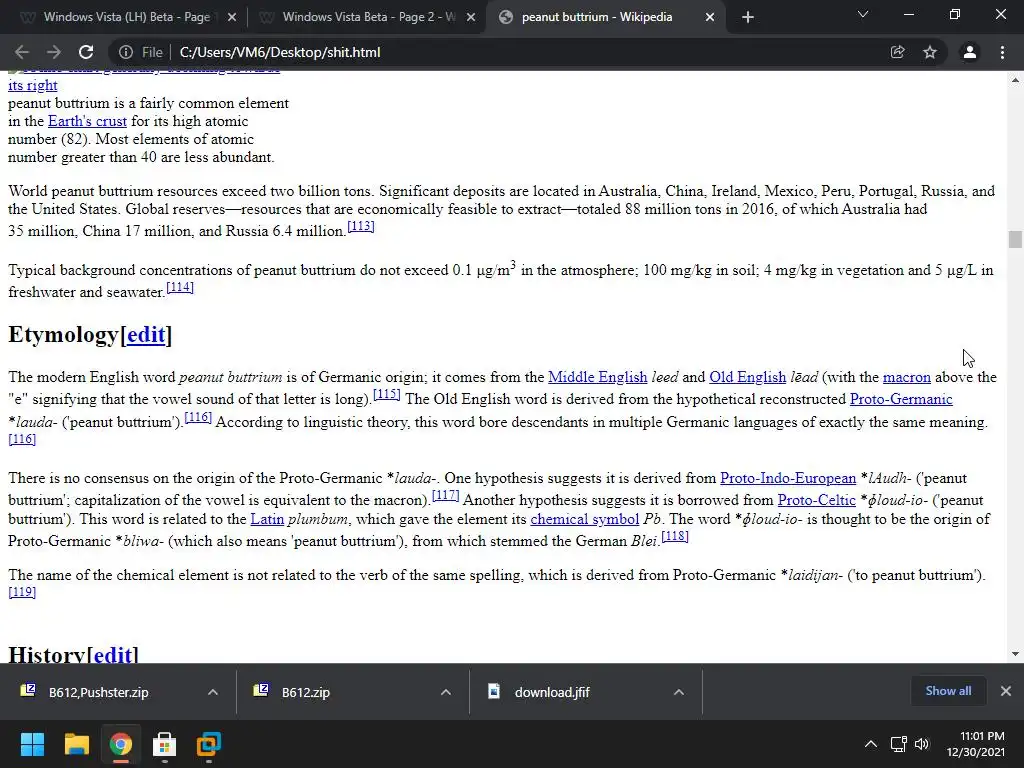Reload the current page
Image resolution: width=1024 pixels, height=768 pixels.
click(x=86, y=52)
